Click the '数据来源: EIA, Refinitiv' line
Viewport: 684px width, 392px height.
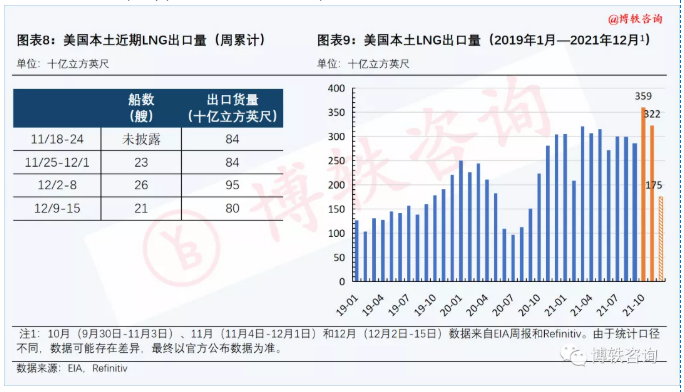(x=72, y=368)
